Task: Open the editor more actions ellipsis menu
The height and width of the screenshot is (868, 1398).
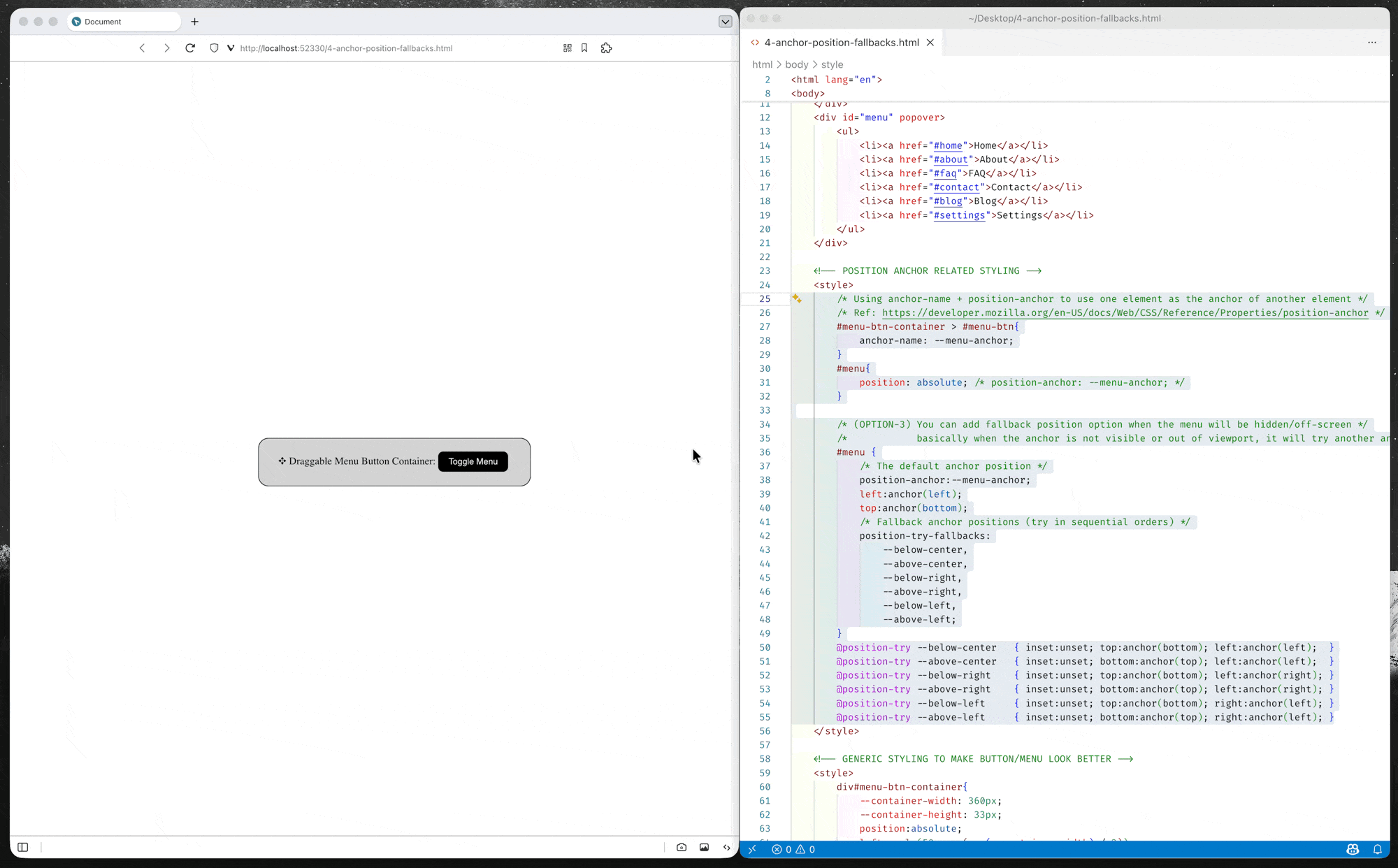Action: coord(1372,43)
